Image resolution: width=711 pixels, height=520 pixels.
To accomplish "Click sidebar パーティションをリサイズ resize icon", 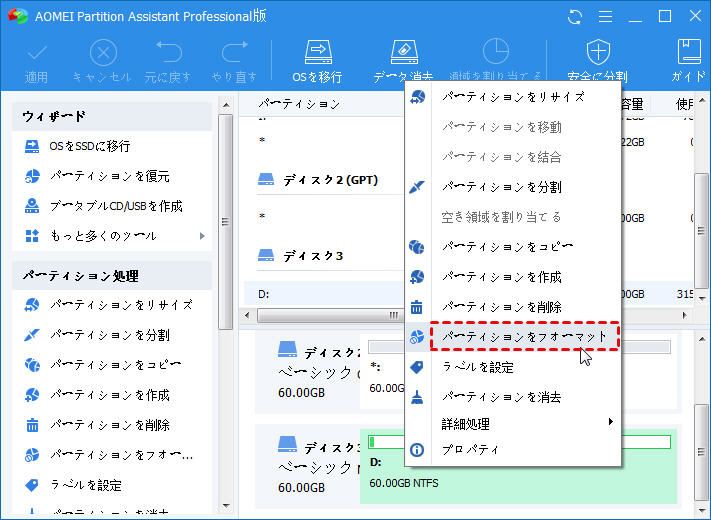I will coord(32,305).
